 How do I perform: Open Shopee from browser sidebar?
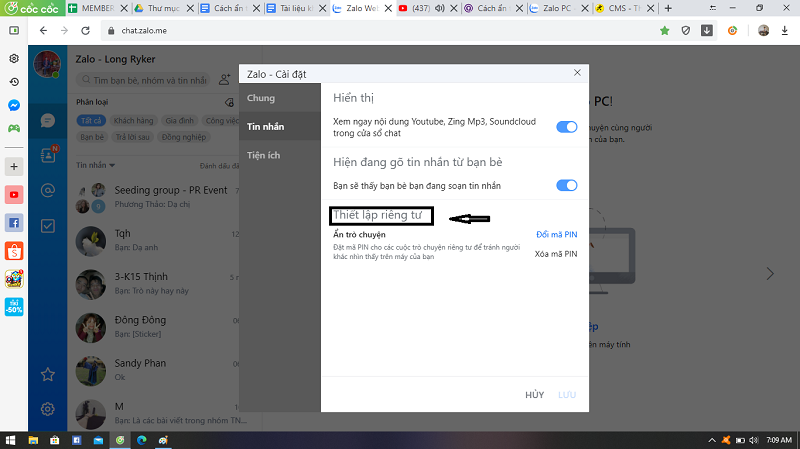tap(14, 251)
